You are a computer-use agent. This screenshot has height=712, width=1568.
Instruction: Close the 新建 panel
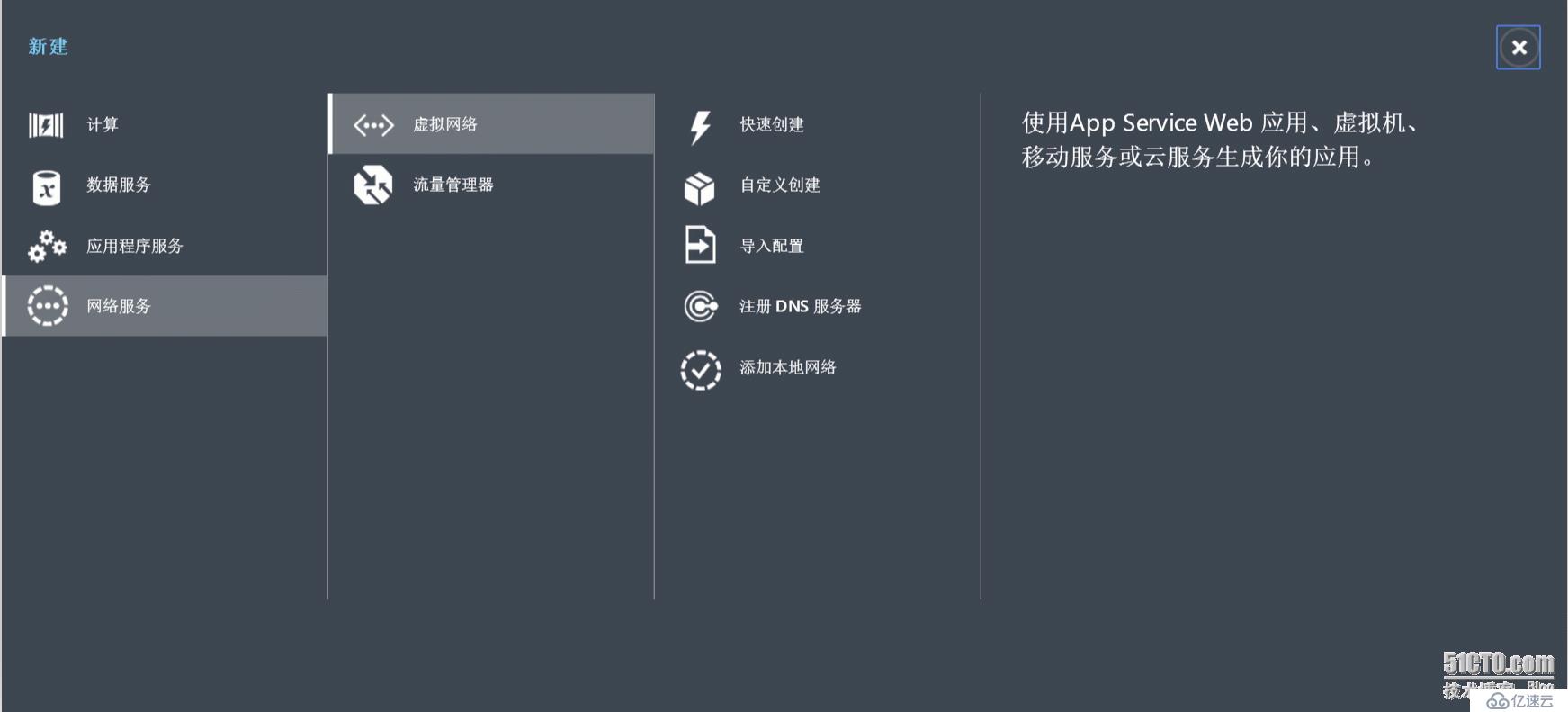tap(1519, 48)
